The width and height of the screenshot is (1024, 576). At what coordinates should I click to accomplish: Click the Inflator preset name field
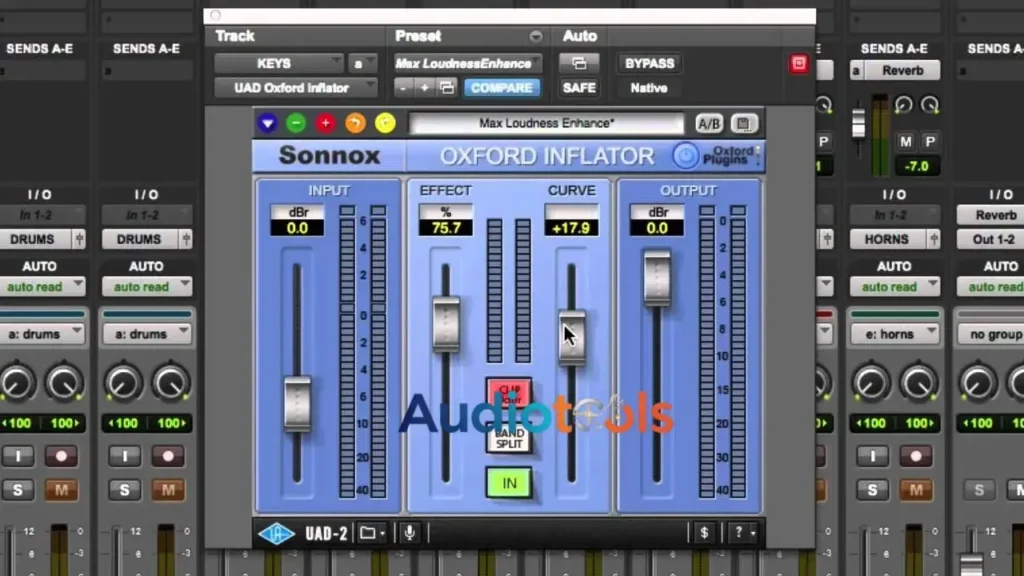pyautogui.click(x=546, y=123)
